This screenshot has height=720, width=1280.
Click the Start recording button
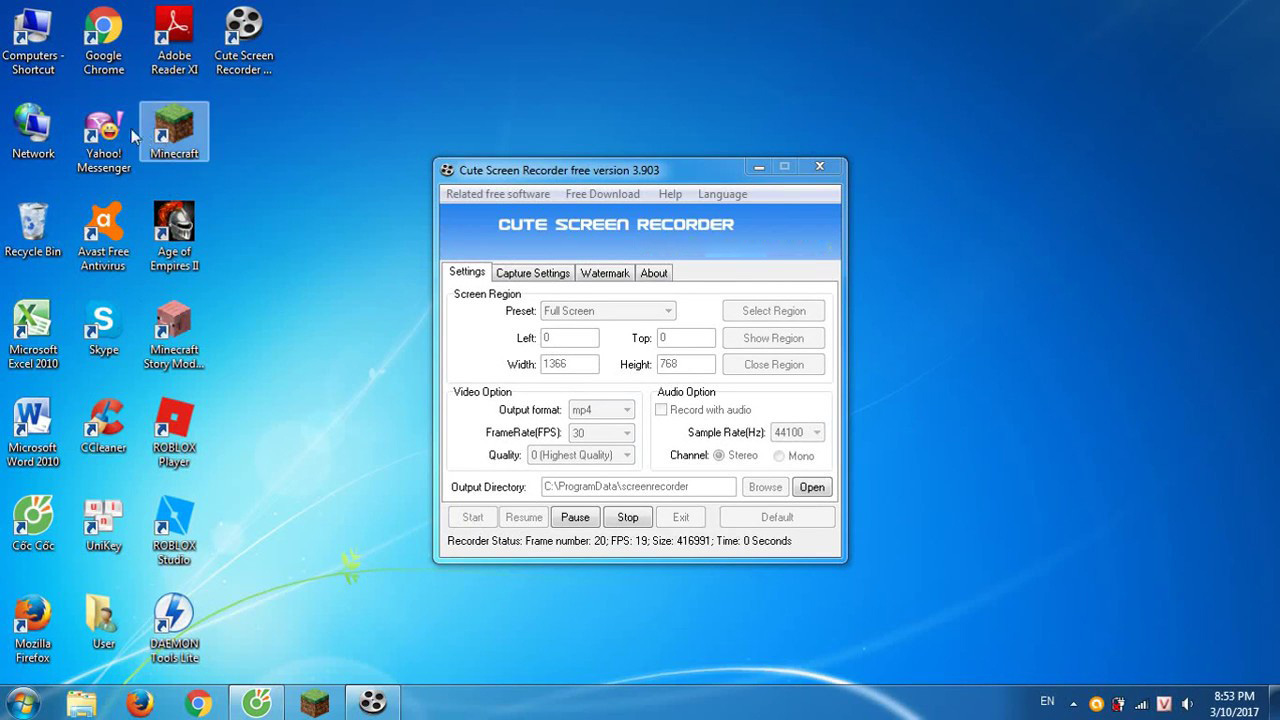[x=473, y=517]
